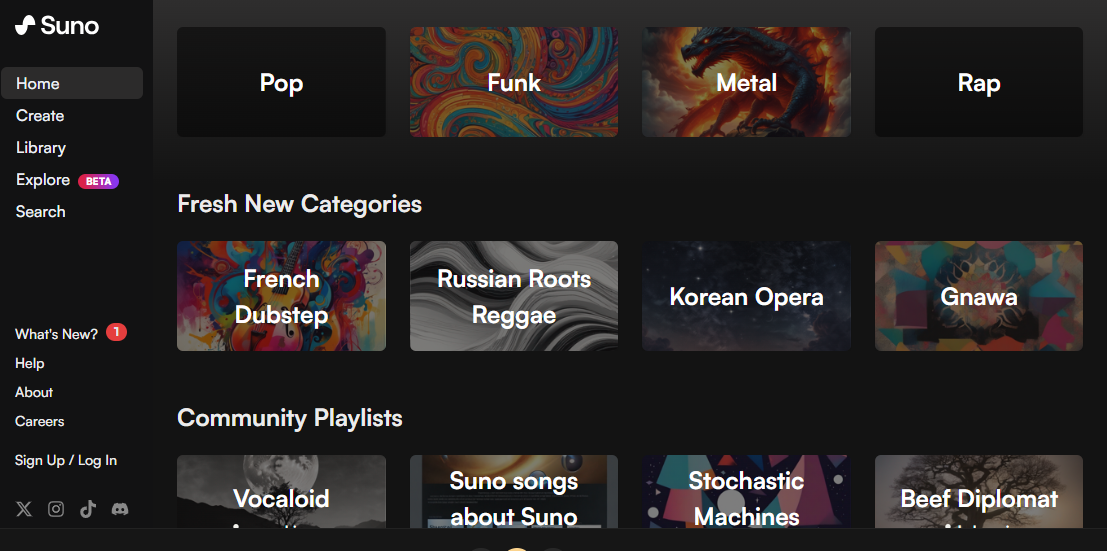Open the Discord social icon
This screenshot has height=551, width=1107.
click(x=120, y=509)
